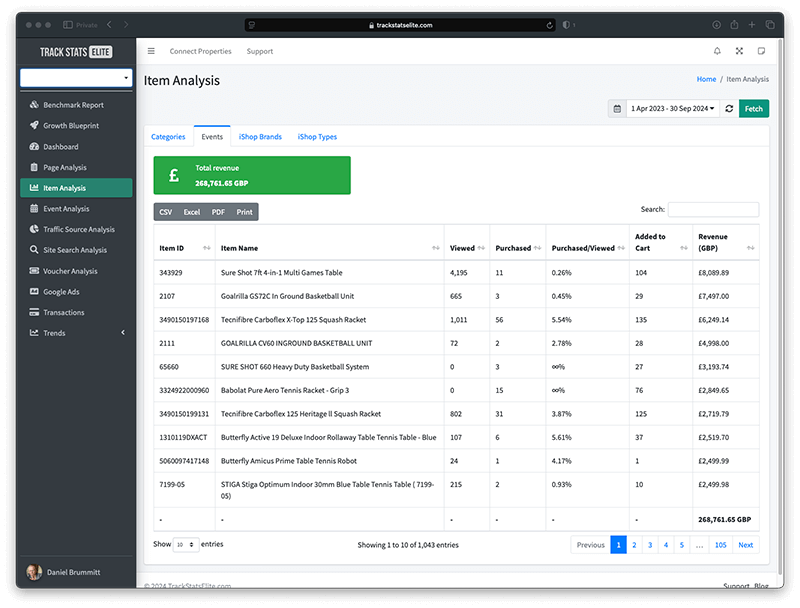Viewport: 800px width, 608px height.
Task: Toggle the hamburger menu icon
Action: (x=151, y=51)
